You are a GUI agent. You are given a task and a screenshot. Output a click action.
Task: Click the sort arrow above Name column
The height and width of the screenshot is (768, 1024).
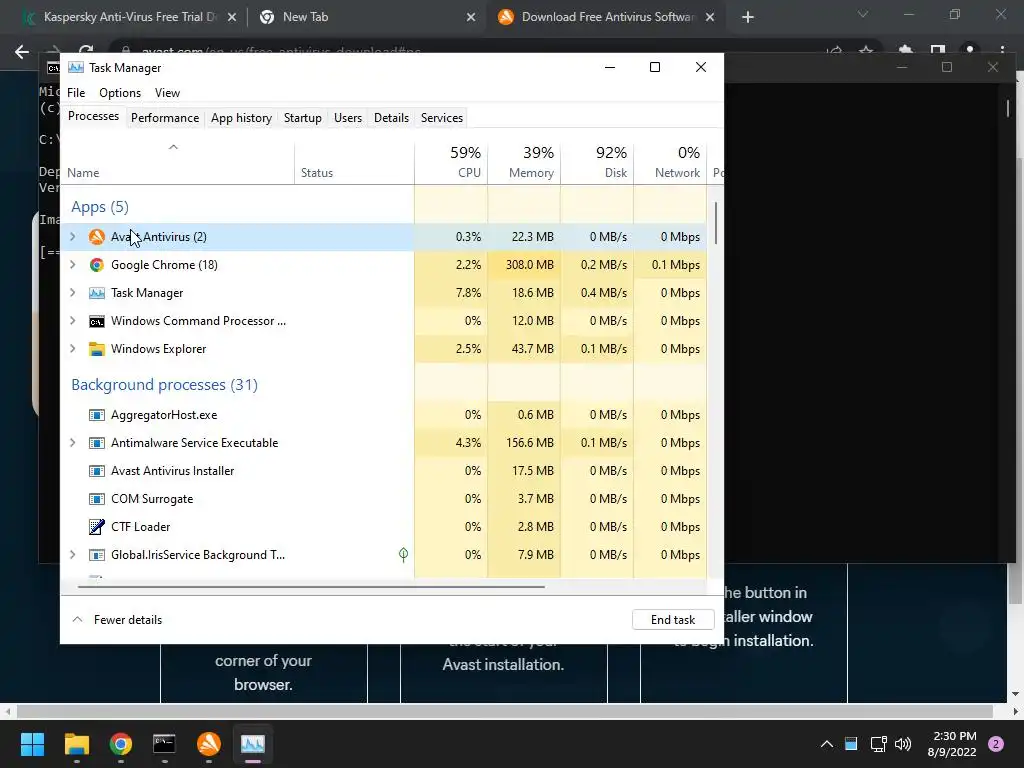click(x=173, y=147)
